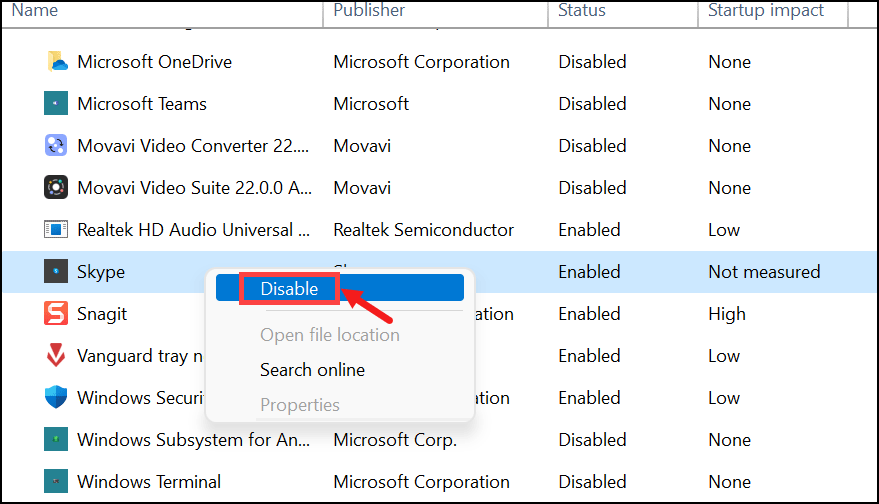Sort entries by Status column header
This screenshot has width=879, height=504.
(x=582, y=11)
